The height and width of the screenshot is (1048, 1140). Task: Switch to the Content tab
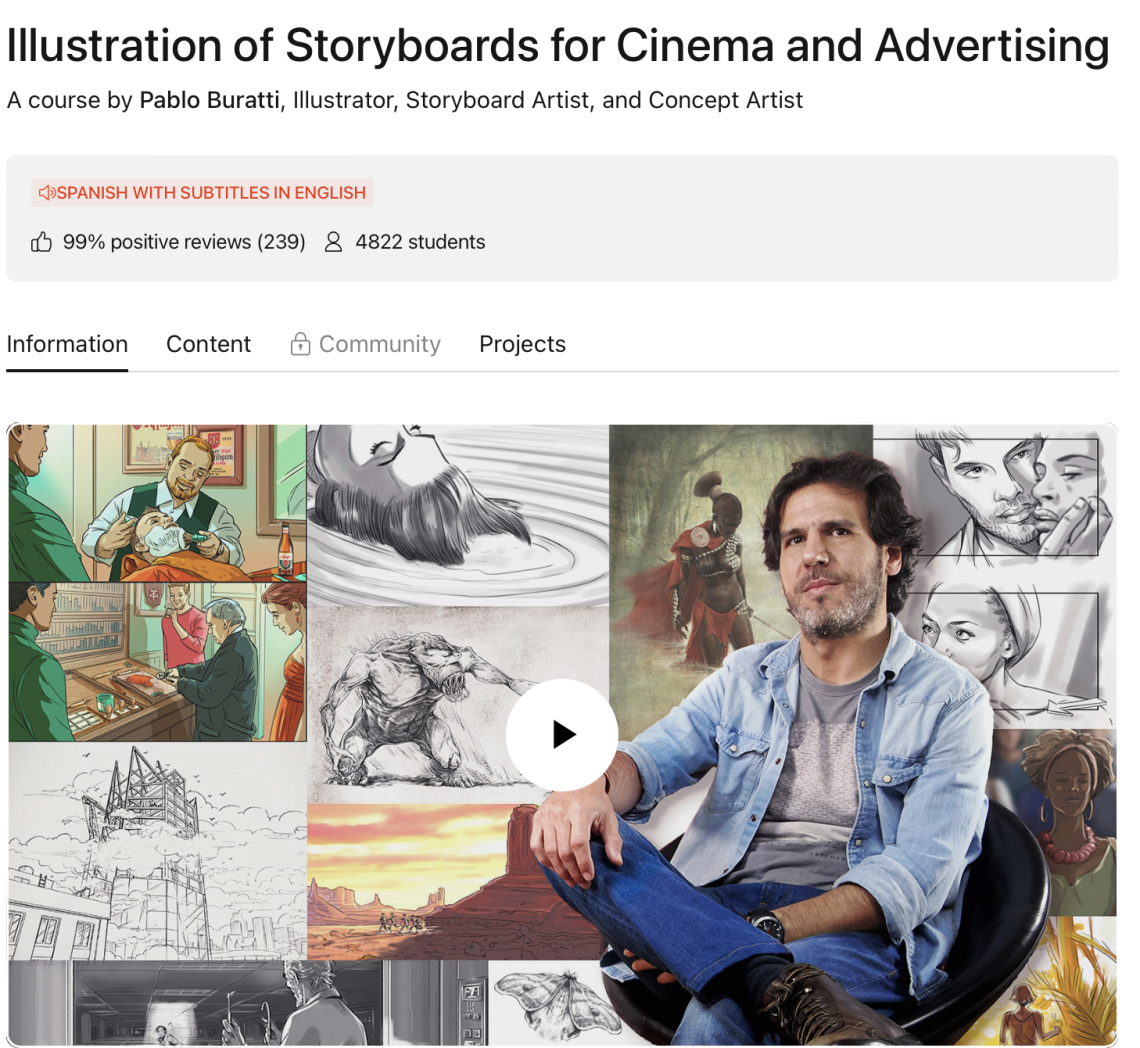tap(208, 344)
